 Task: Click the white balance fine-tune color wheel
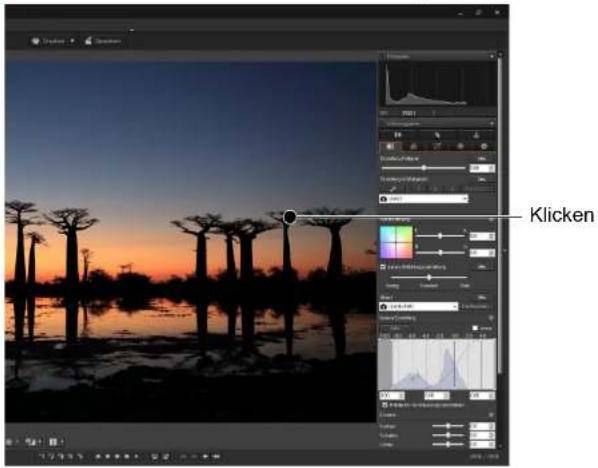[396, 242]
